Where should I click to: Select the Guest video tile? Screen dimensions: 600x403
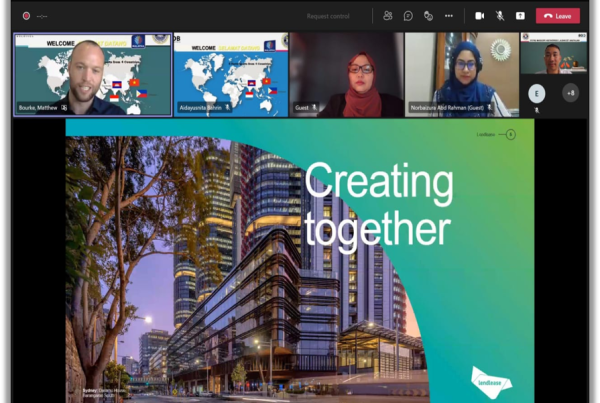click(x=347, y=75)
